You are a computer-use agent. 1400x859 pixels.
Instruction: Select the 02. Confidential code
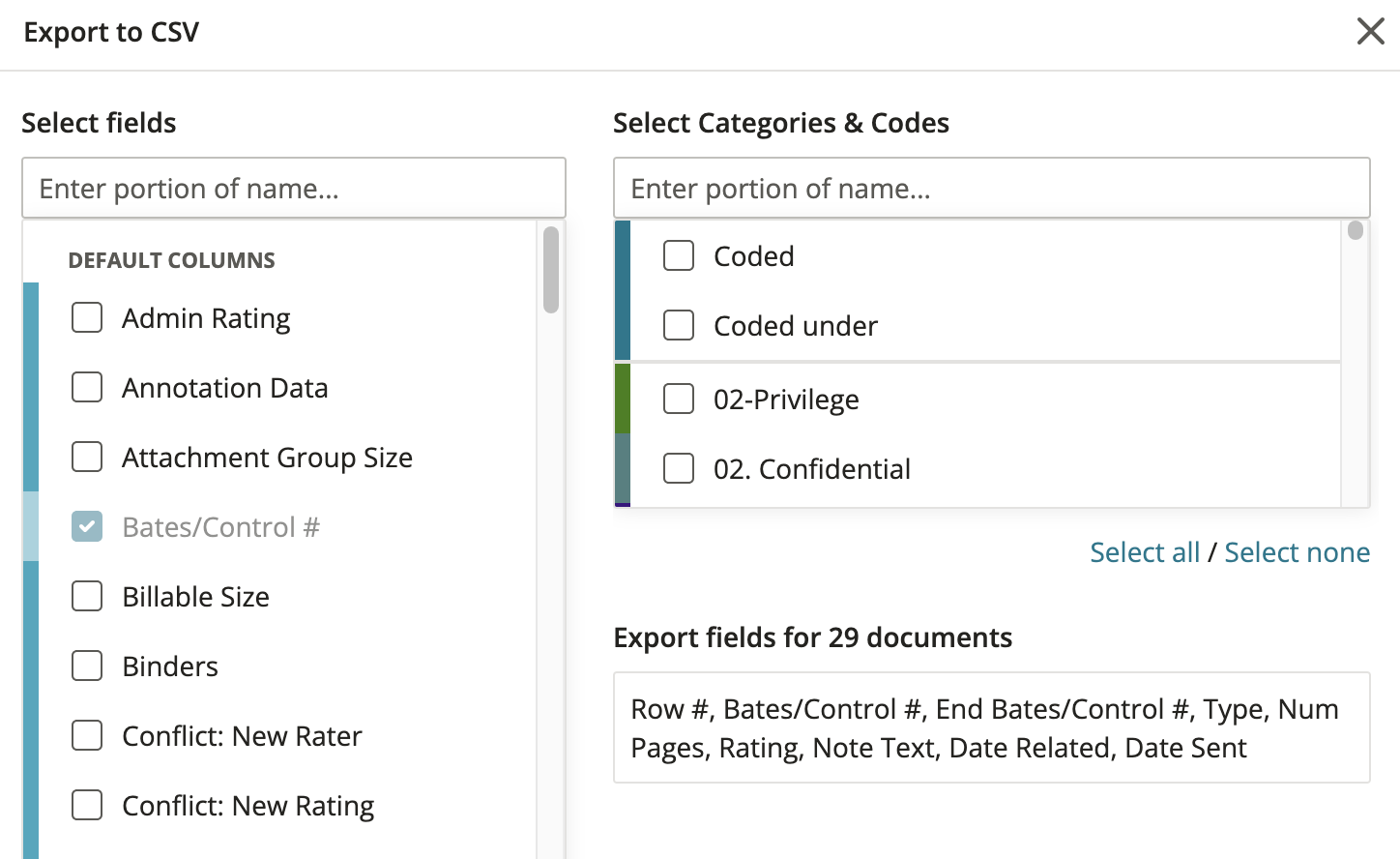click(x=678, y=468)
